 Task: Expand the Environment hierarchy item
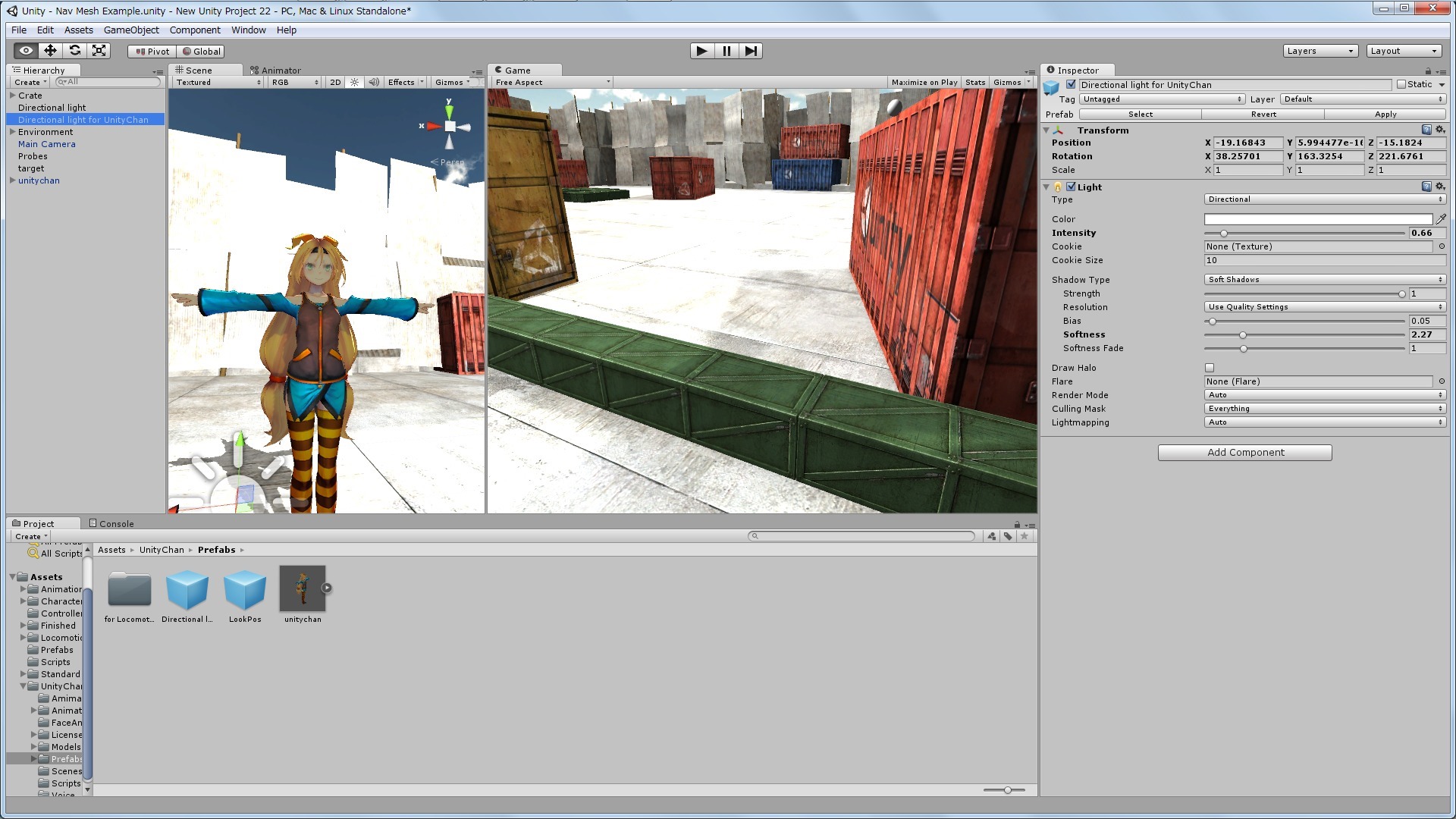[x=13, y=132]
